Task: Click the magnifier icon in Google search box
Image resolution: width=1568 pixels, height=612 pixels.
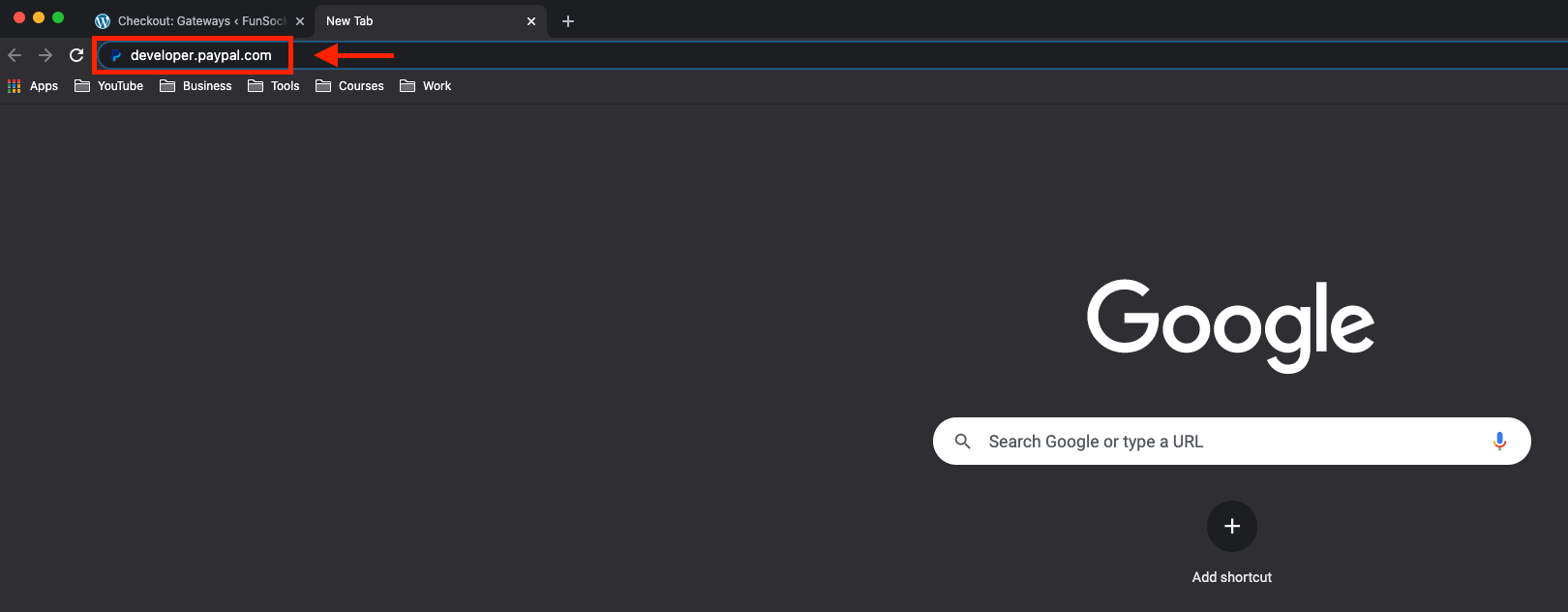Action: tap(962, 442)
